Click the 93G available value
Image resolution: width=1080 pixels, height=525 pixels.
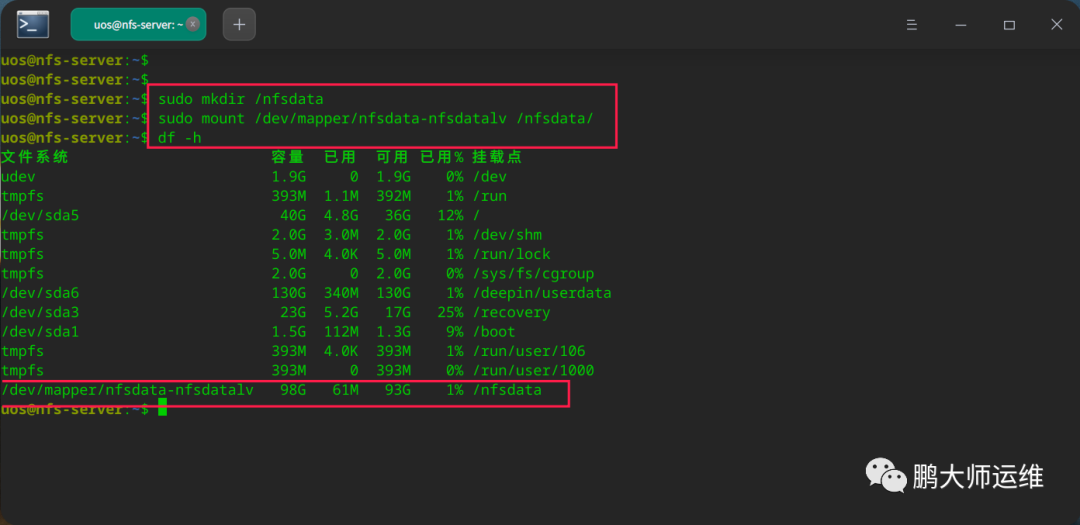click(397, 391)
